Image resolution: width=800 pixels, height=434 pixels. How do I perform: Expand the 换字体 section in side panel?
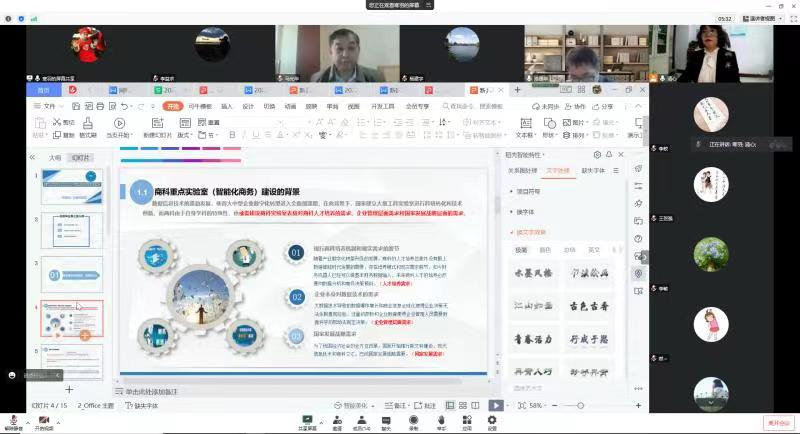[530, 213]
